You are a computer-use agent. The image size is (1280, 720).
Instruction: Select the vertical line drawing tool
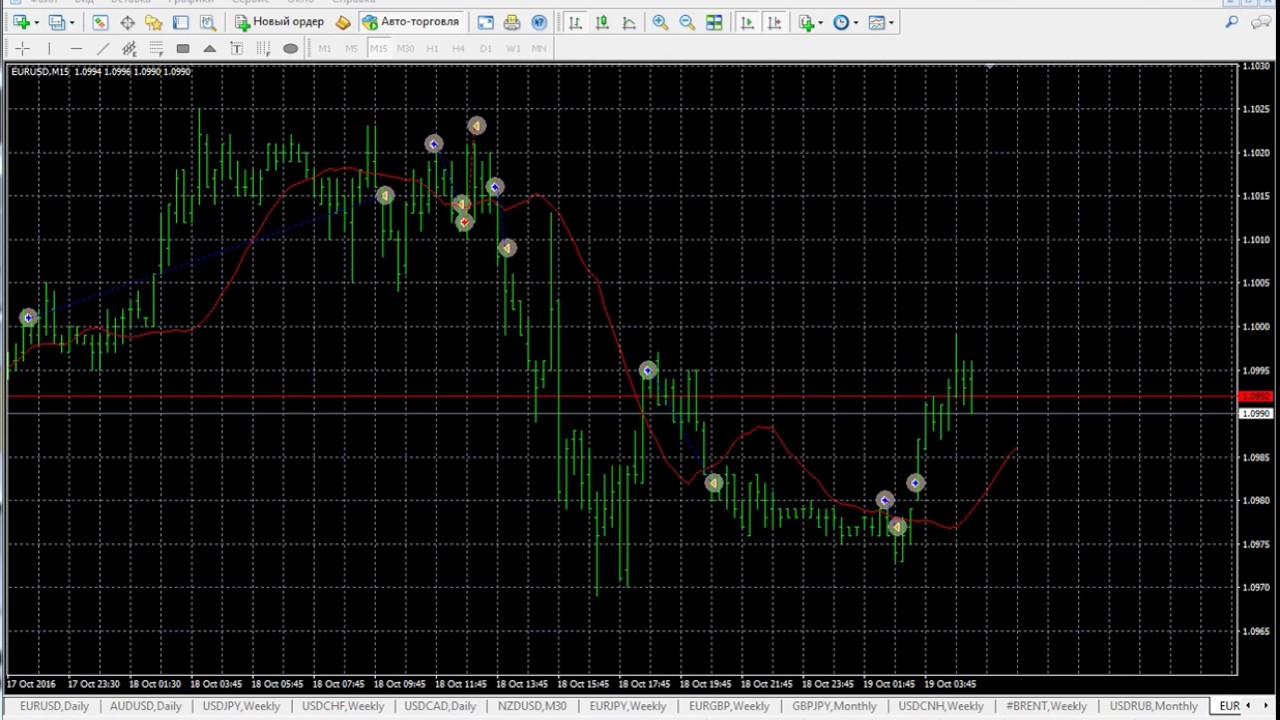49,48
